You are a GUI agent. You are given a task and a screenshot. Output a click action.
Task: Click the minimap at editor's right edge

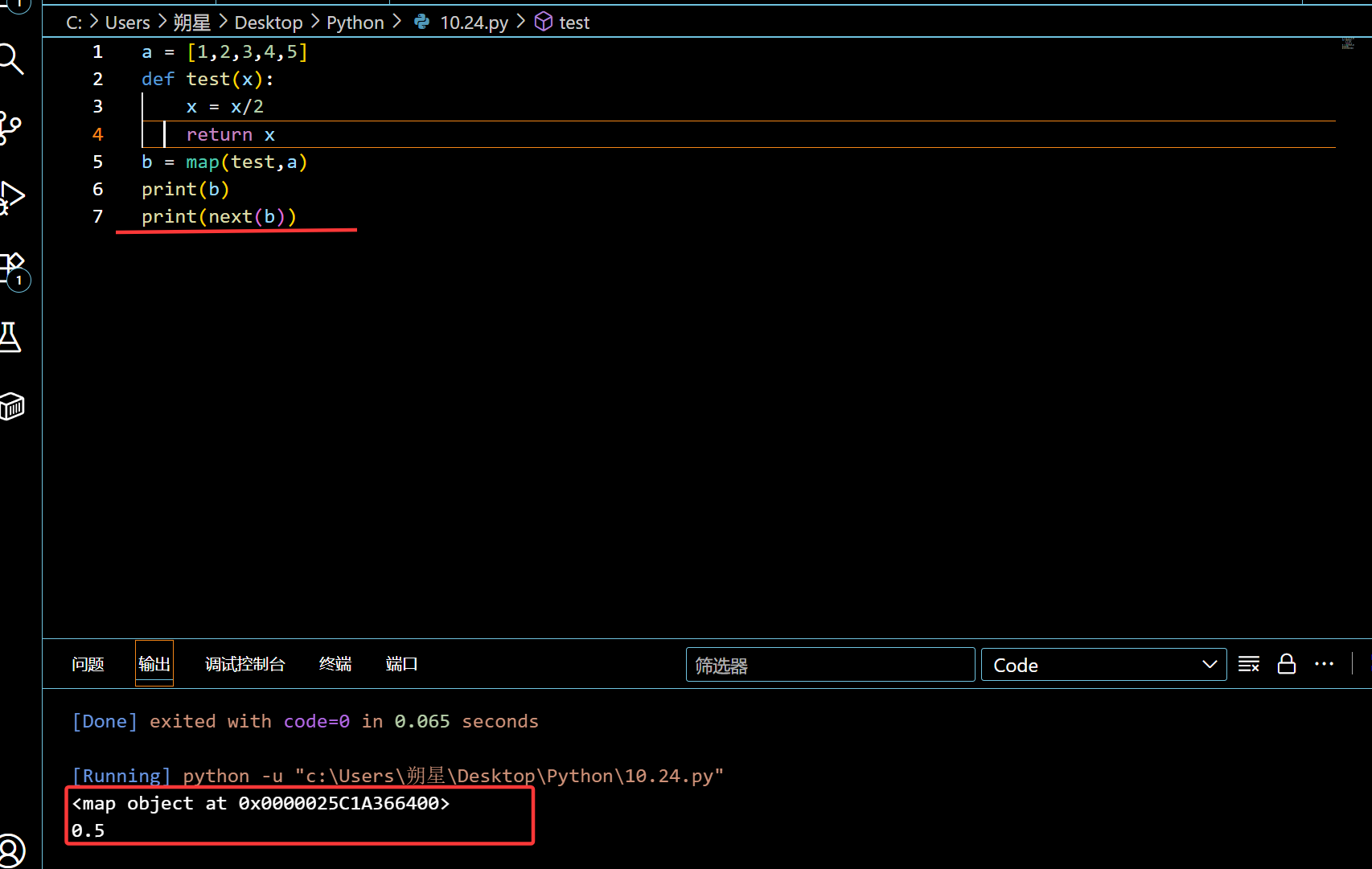(x=1348, y=44)
